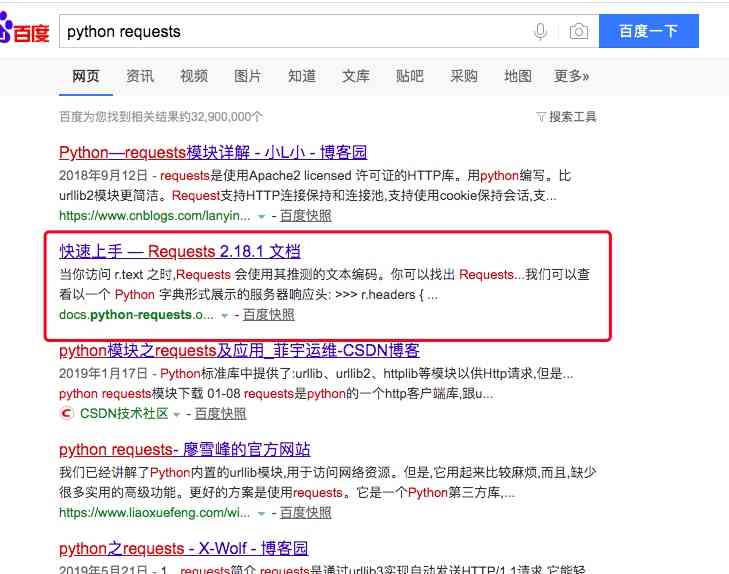Open the 搜索工具 filter tools
The image size is (729, 574).
tap(566, 117)
